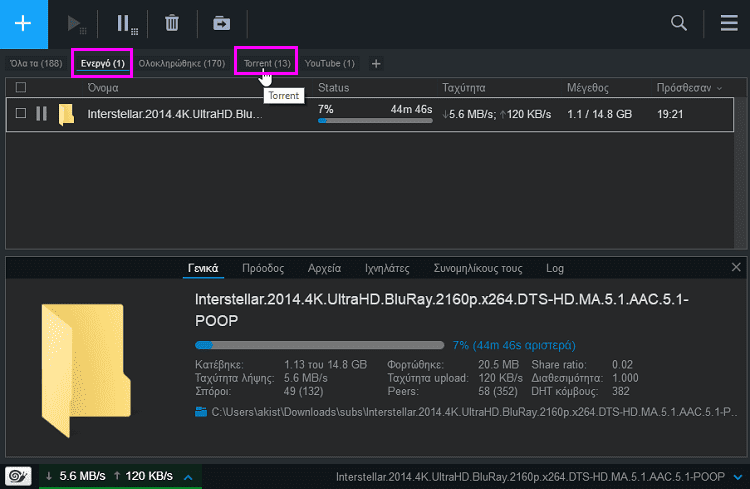Click the folder icon in Interstellar row
The image size is (750, 489).
click(x=66, y=114)
